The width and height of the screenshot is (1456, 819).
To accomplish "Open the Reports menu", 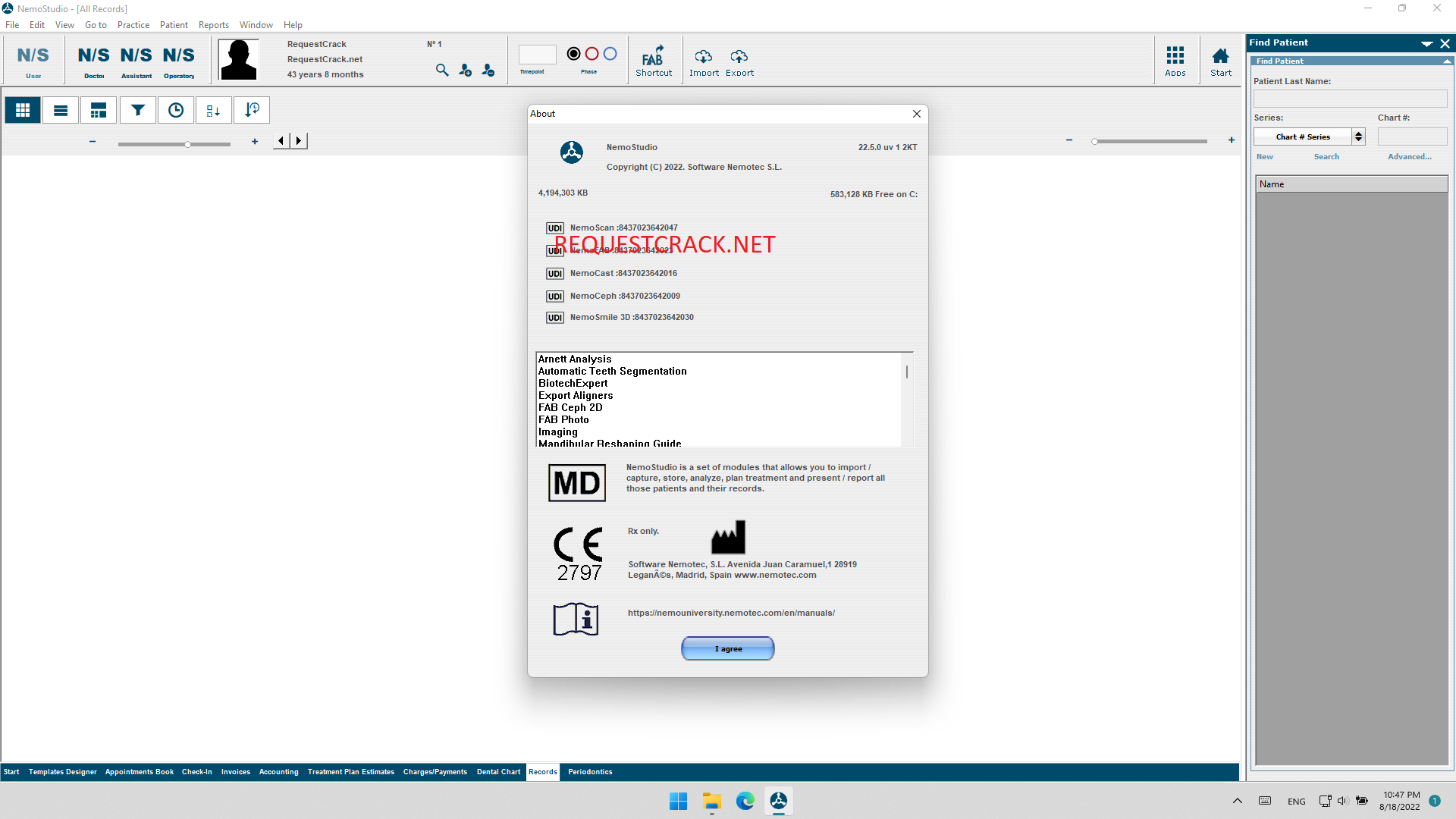I will click(213, 24).
